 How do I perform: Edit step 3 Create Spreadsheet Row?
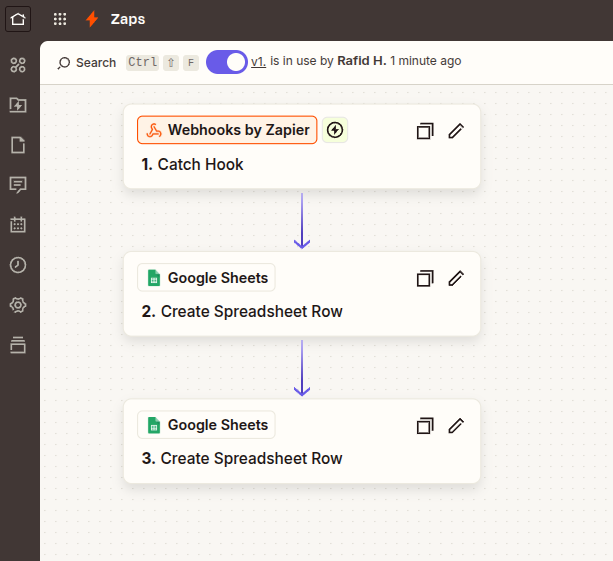456,426
